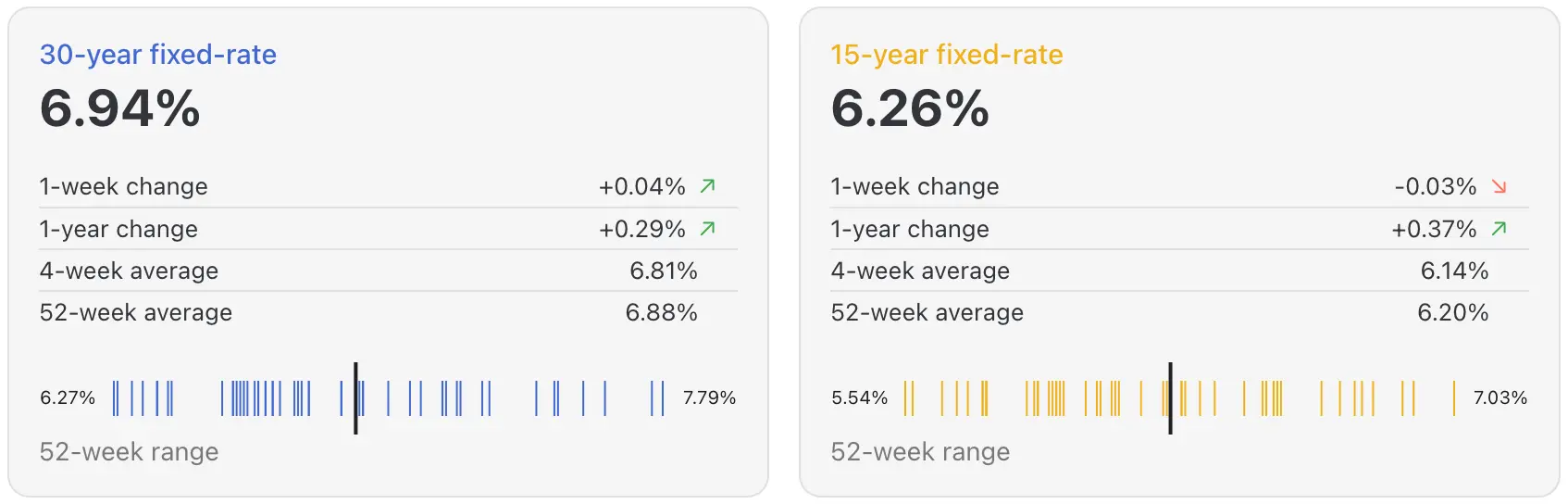Click the 6.27% range minimum label

(68, 398)
